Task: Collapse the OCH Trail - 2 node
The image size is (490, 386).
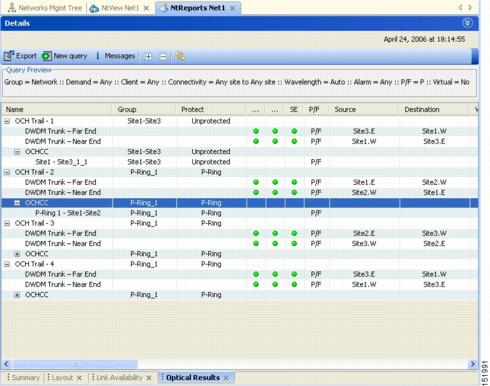Action: tap(7, 172)
